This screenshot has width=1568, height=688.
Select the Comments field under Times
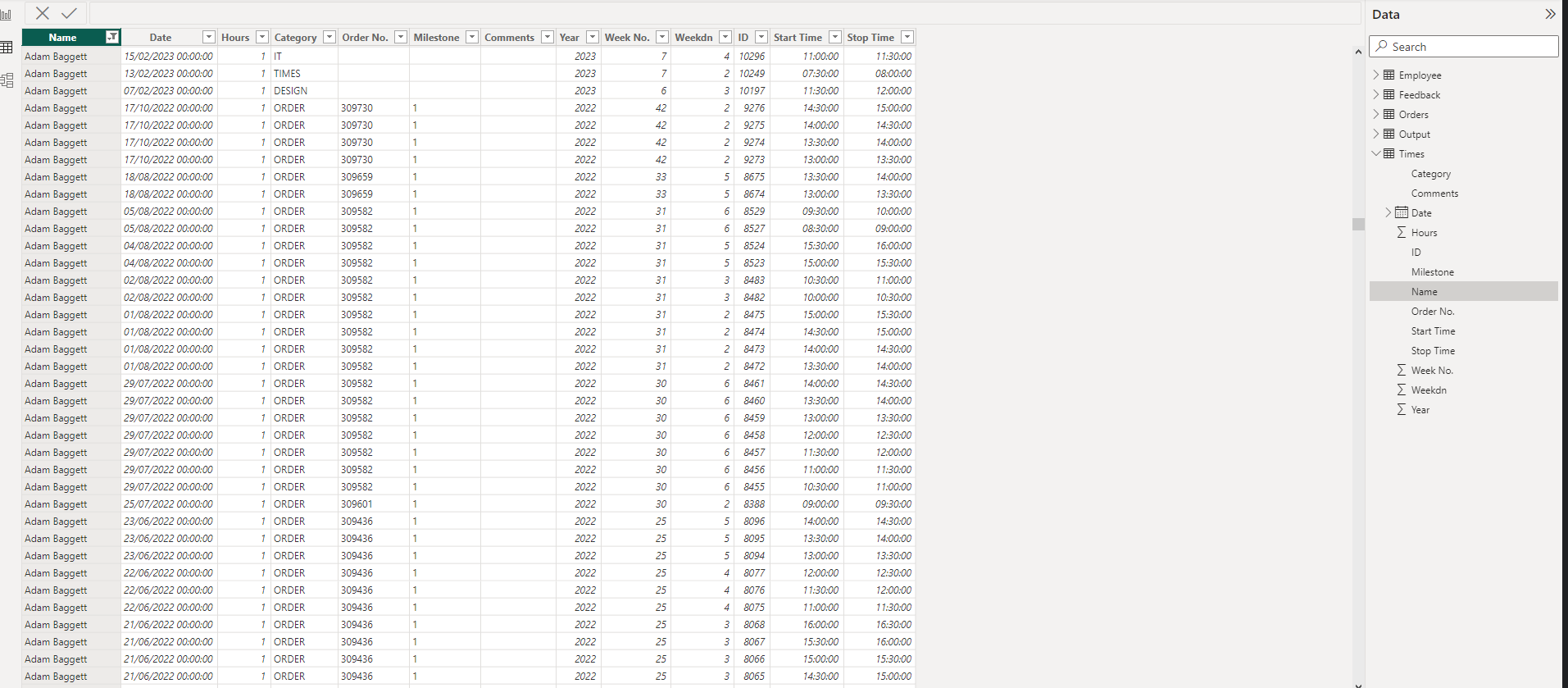tap(1435, 194)
